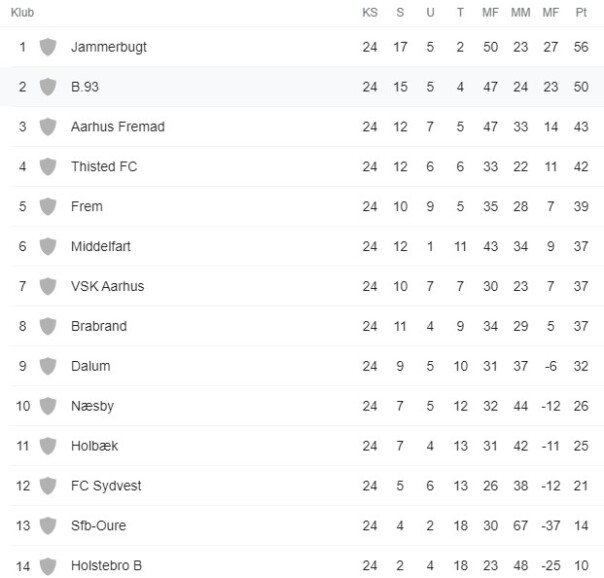
Task: Click the MM goals against column header
Action: pos(520,13)
